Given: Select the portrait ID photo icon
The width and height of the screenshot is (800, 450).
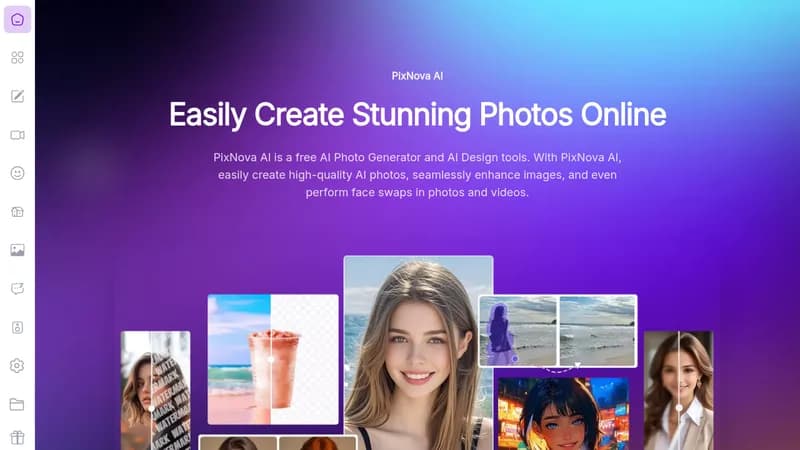Looking at the screenshot, I should tap(17, 327).
